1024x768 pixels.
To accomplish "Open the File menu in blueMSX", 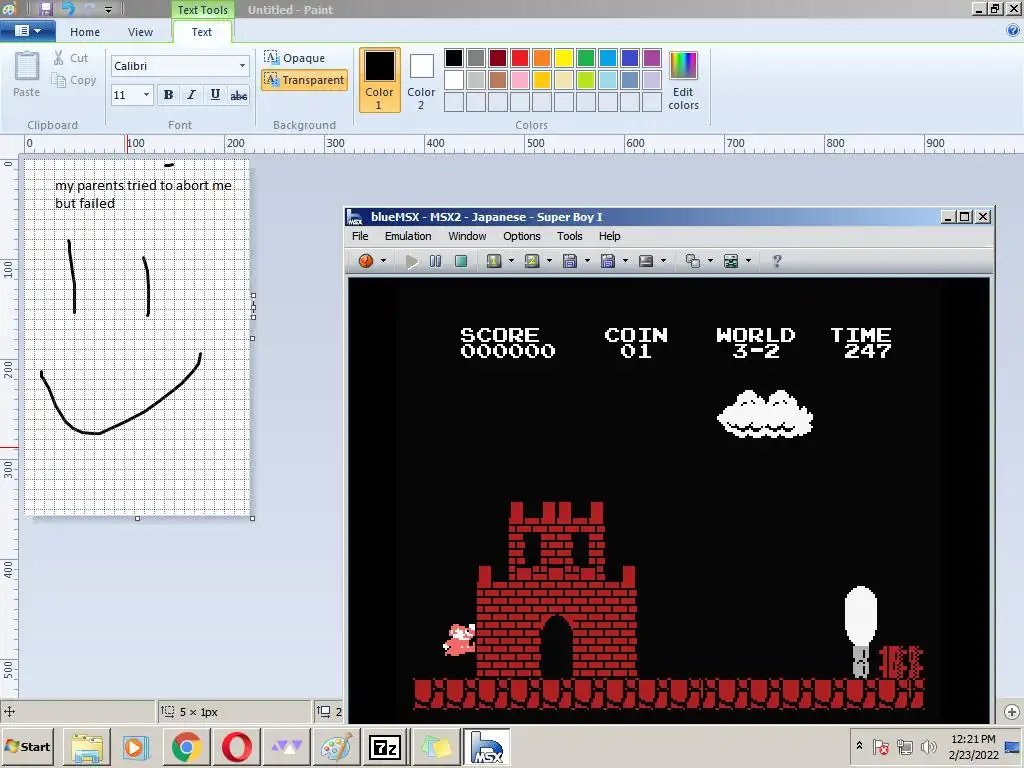I will coord(360,236).
